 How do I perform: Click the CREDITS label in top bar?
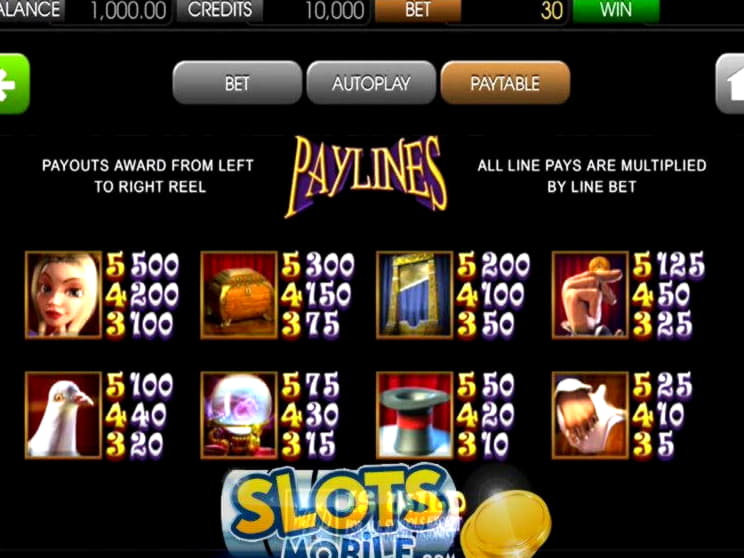220,10
